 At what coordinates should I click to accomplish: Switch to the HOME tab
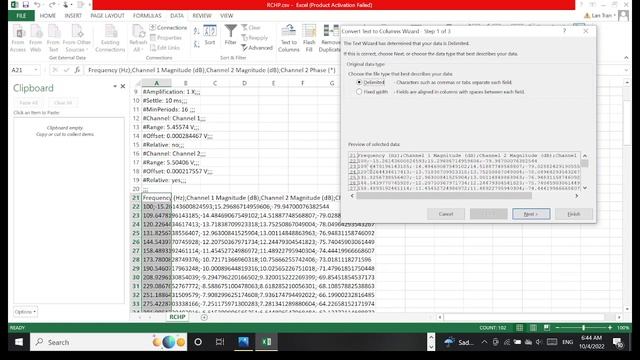tap(48, 16)
